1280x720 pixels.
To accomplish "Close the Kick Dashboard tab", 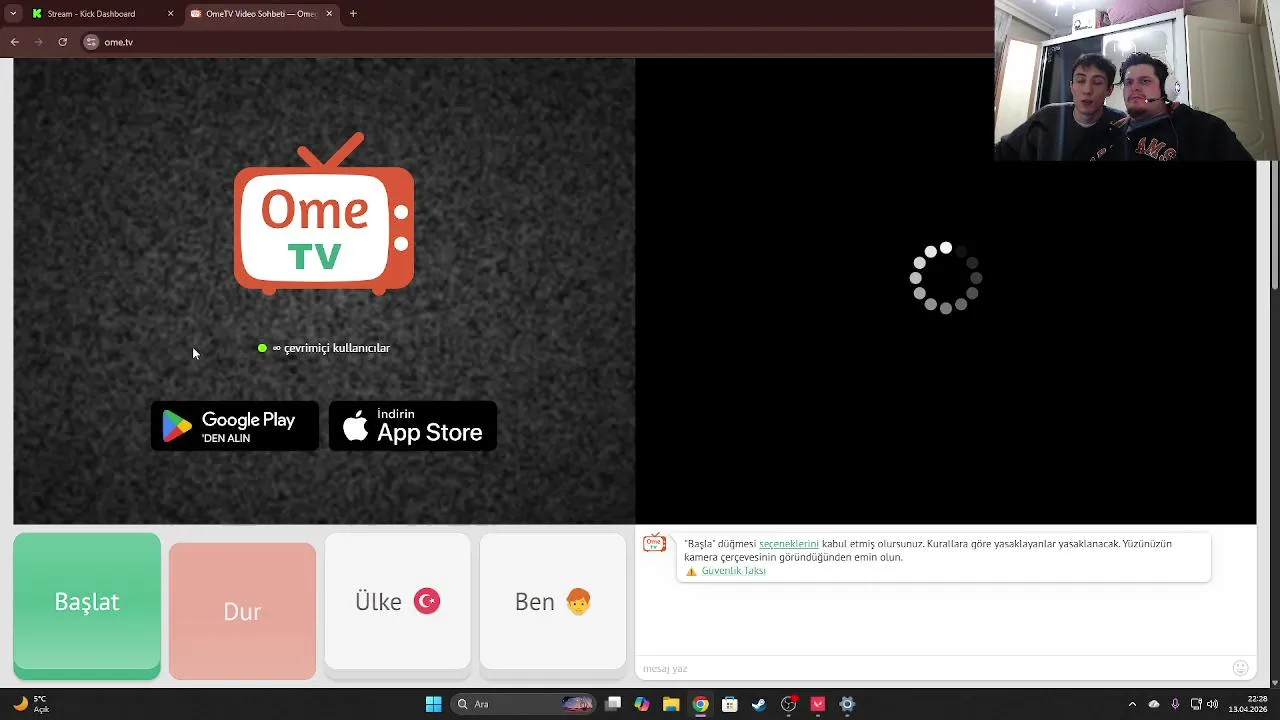I will (170, 14).
